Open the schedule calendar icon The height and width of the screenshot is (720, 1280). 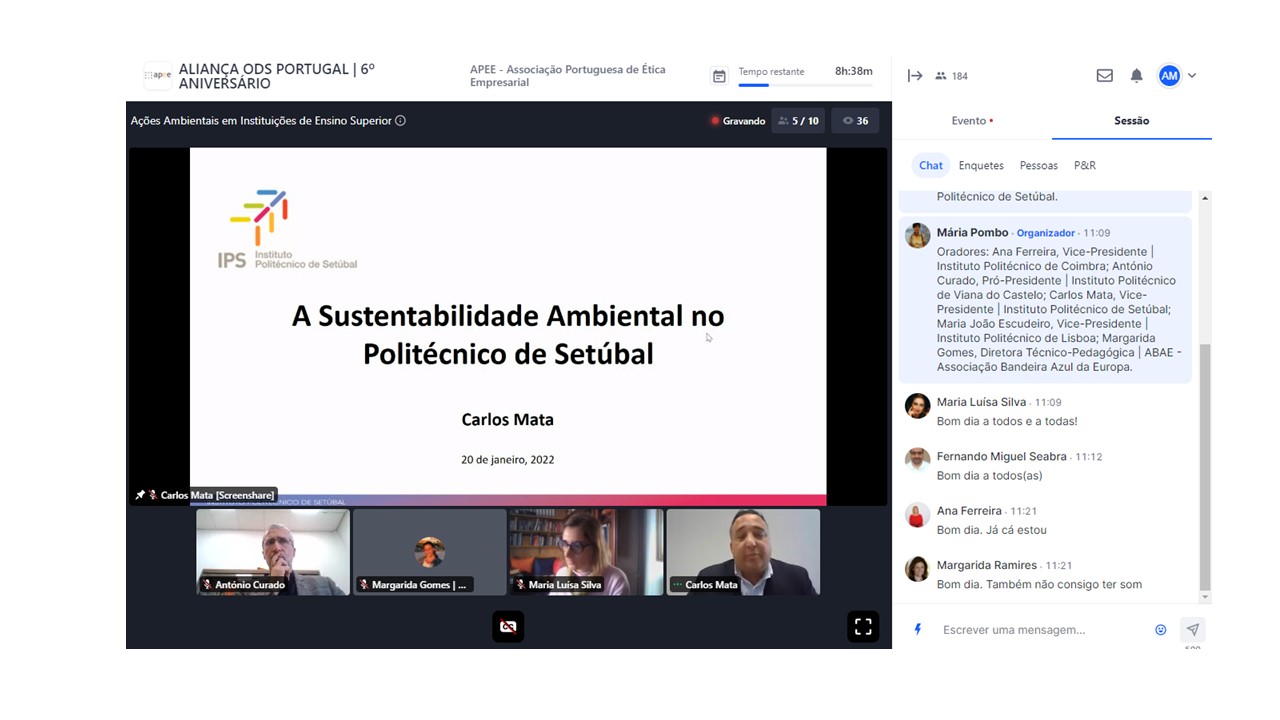click(719, 76)
